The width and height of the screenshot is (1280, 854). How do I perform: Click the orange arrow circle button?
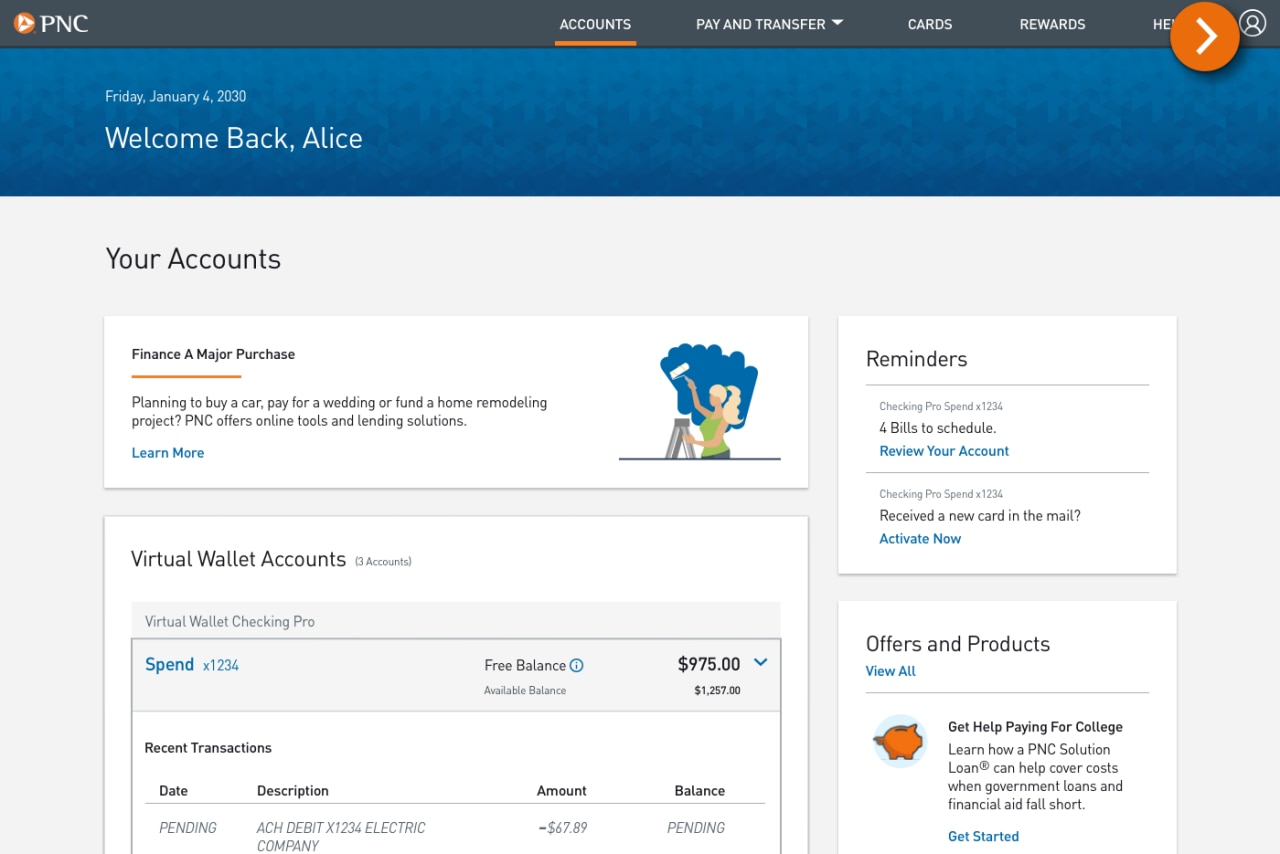pyautogui.click(x=1204, y=36)
